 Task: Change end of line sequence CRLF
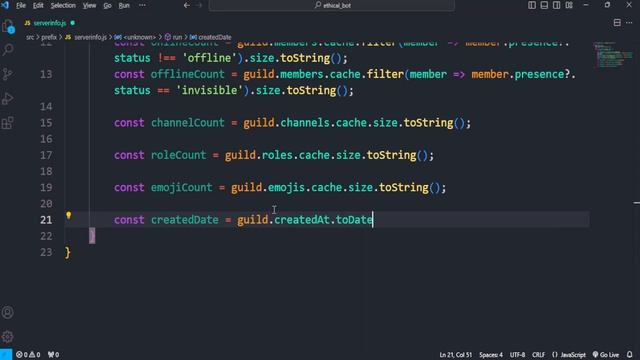pyautogui.click(x=538, y=355)
